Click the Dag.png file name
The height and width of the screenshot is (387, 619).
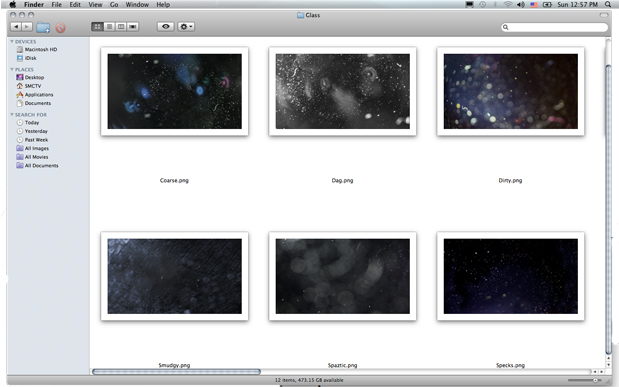click(342, 180)
